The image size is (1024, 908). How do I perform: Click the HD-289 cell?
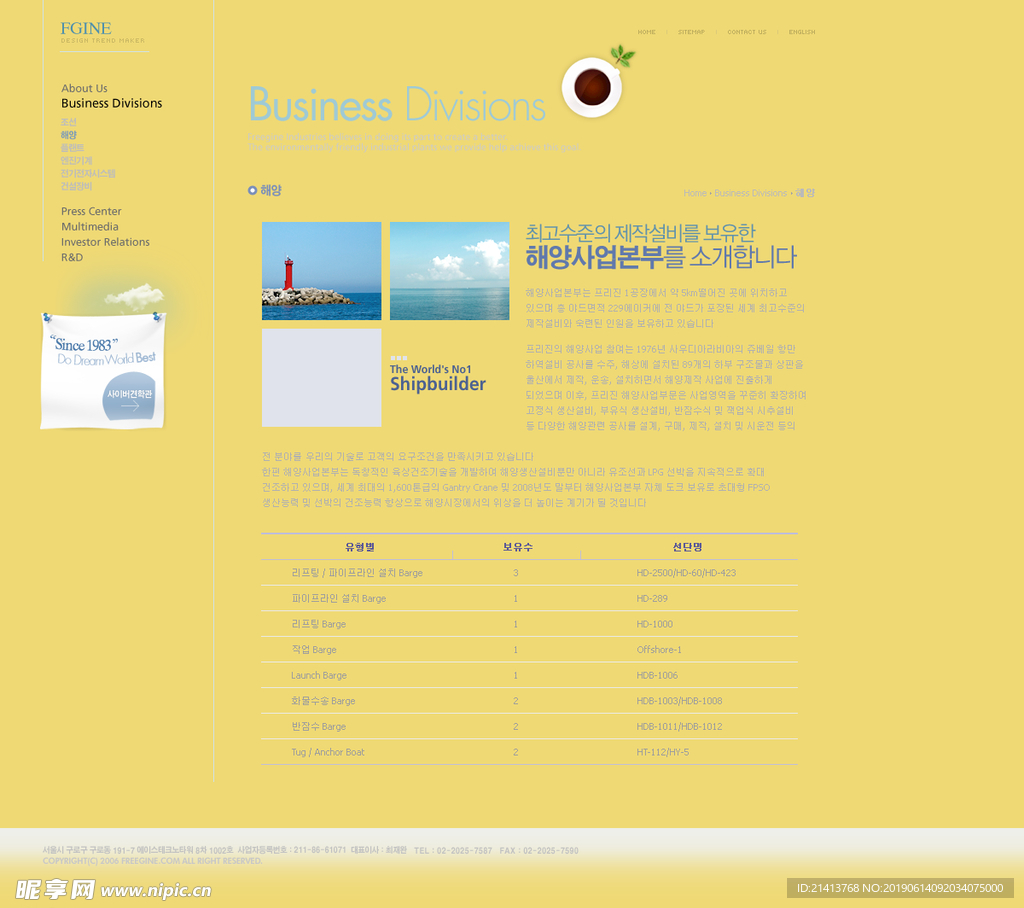pyautogui.click(x=652, y=598)
